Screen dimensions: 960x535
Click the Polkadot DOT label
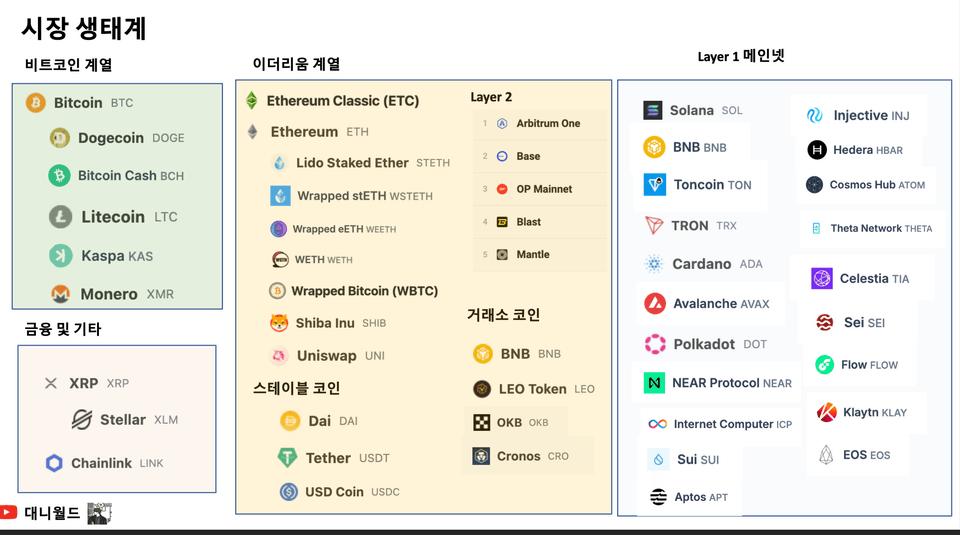click(x=720, y=344)
